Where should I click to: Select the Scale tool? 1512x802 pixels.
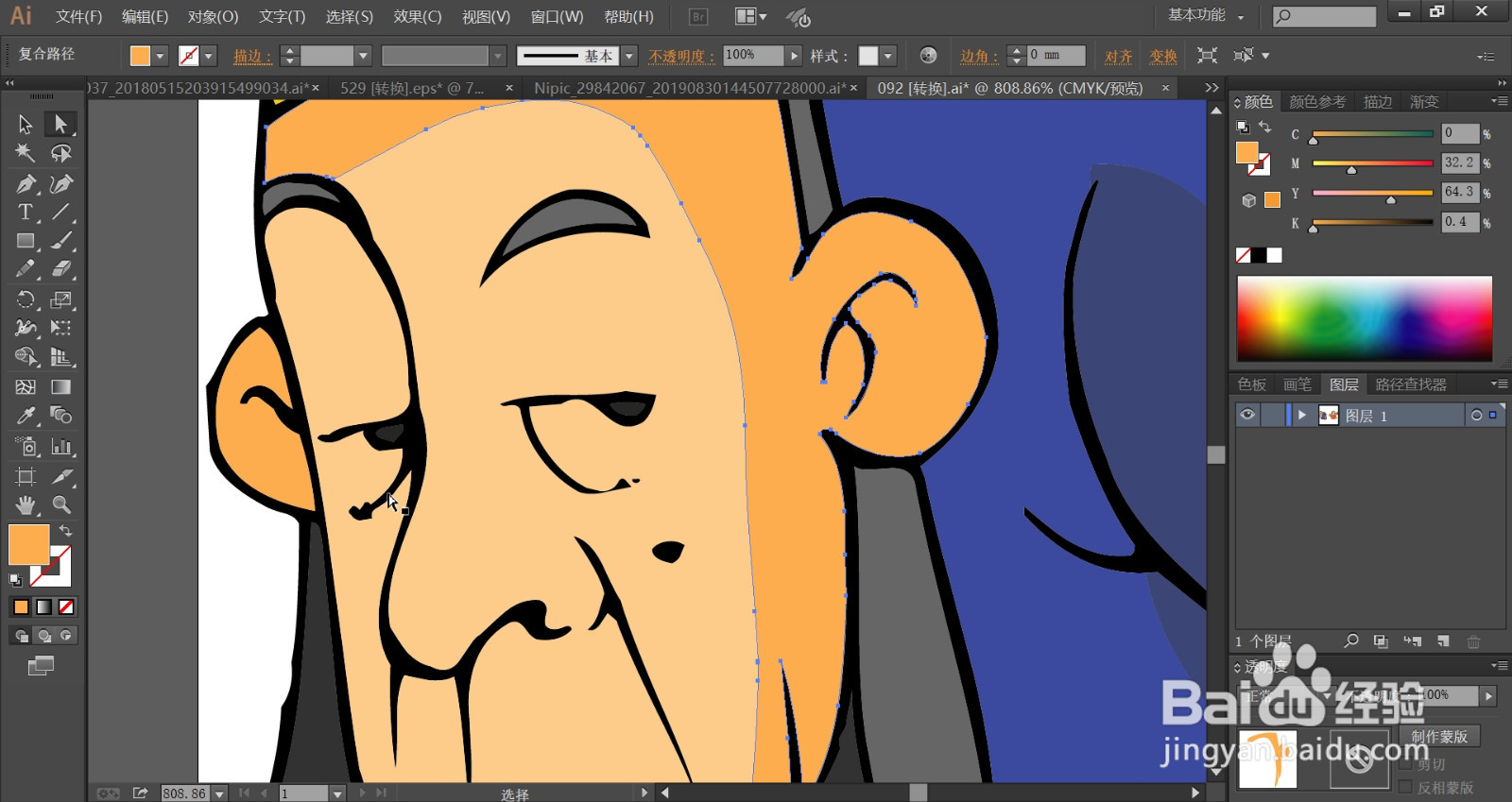[60, 299]
